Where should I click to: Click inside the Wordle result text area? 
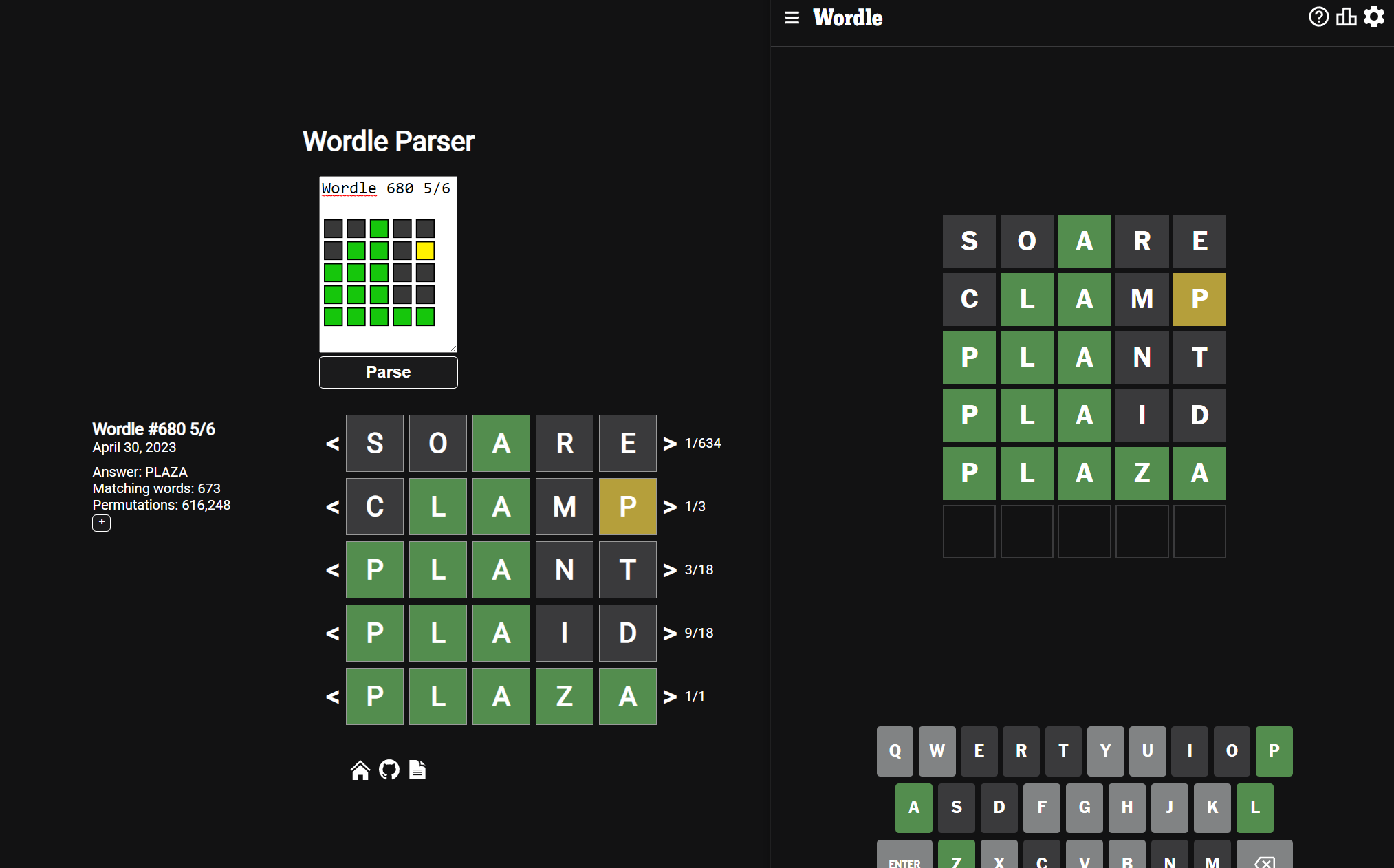pos(388,265)
